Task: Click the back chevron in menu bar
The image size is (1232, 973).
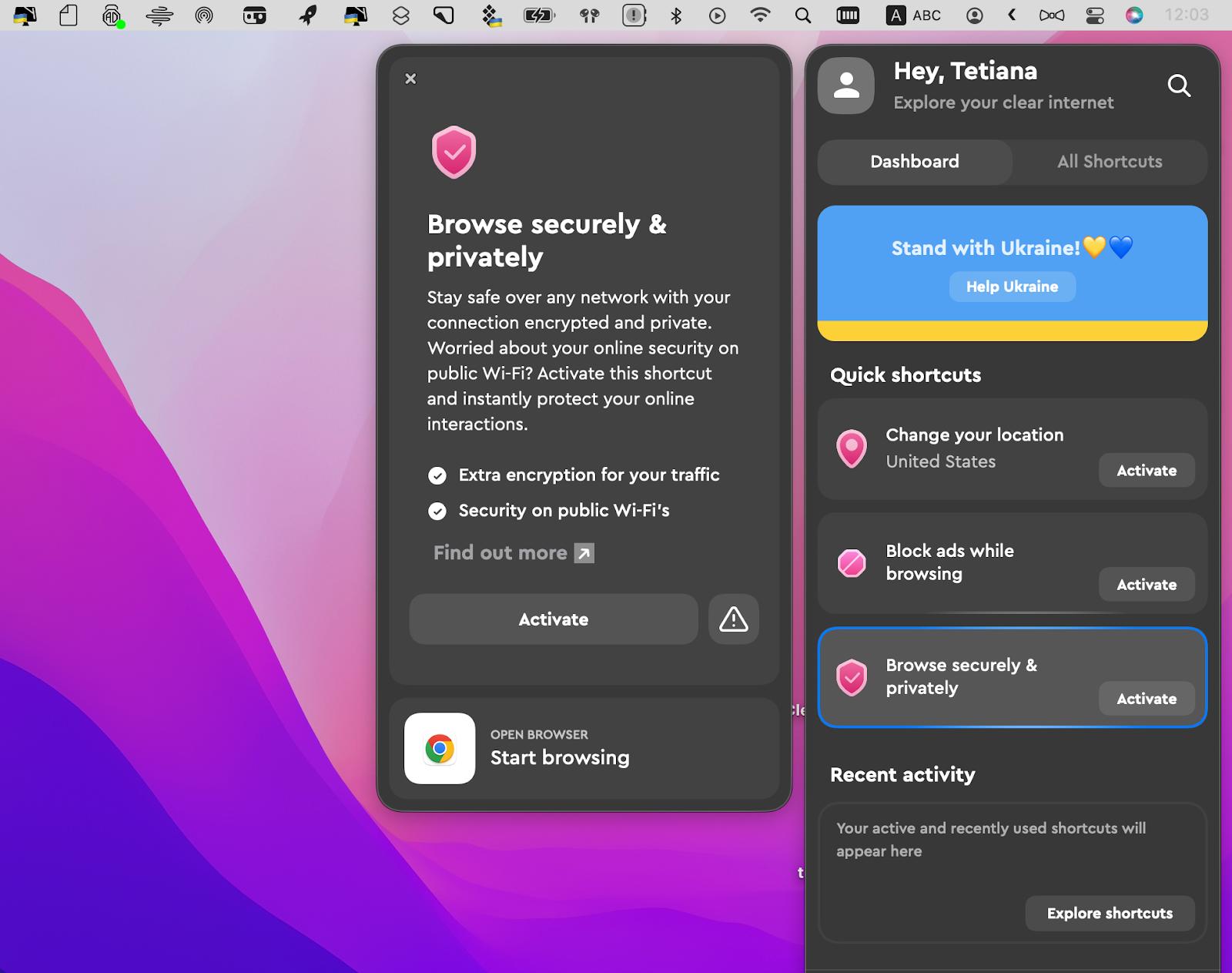Action: [x=1012, y=15]
